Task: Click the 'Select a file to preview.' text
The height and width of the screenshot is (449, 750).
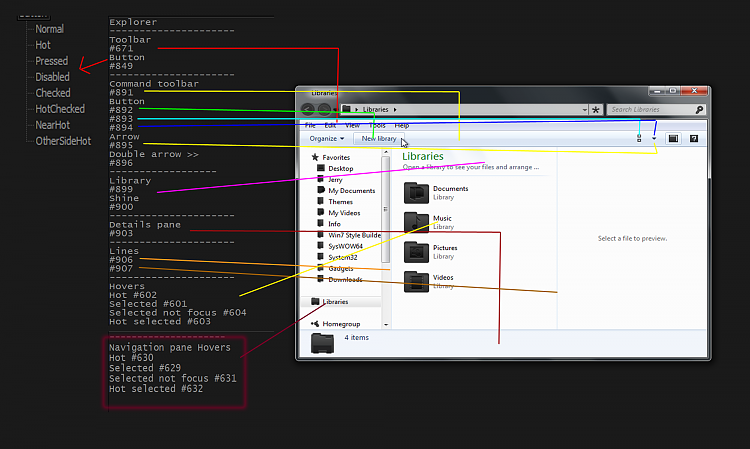Action: [632, 238]
